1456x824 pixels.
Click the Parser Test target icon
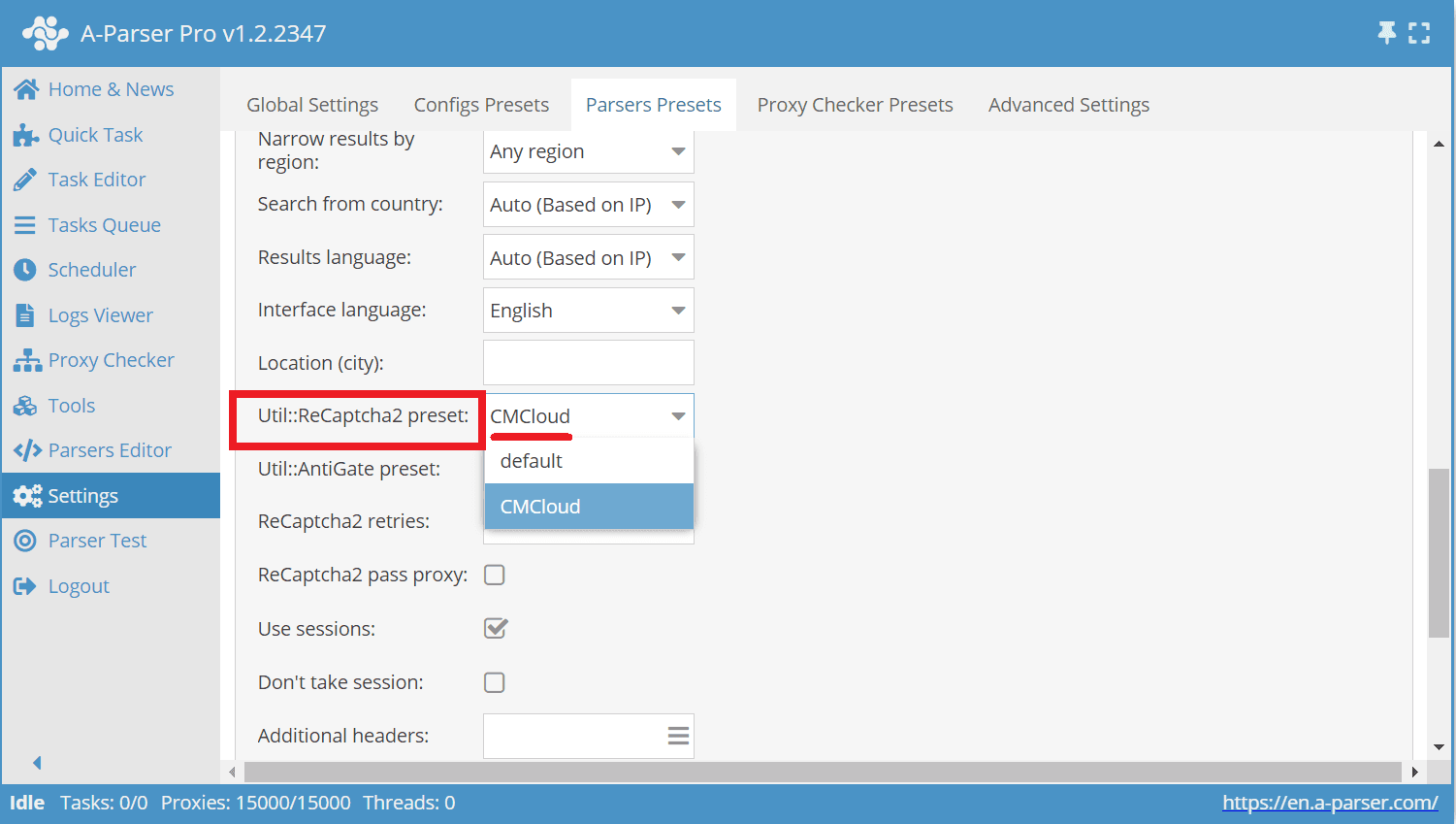(25, 541)
